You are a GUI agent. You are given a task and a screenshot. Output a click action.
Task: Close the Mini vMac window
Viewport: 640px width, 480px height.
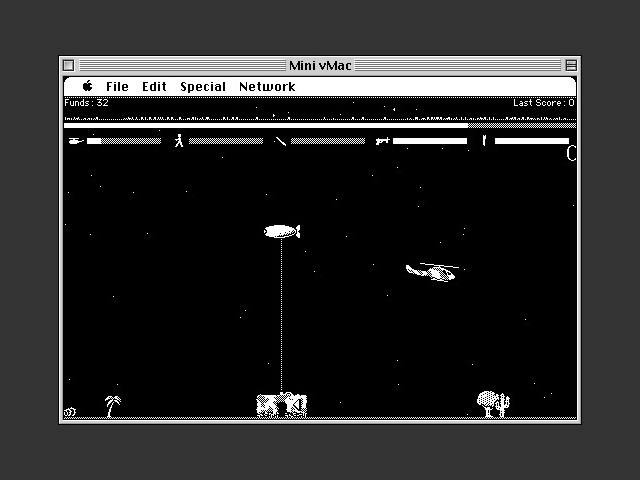click(x=69, y=65)
